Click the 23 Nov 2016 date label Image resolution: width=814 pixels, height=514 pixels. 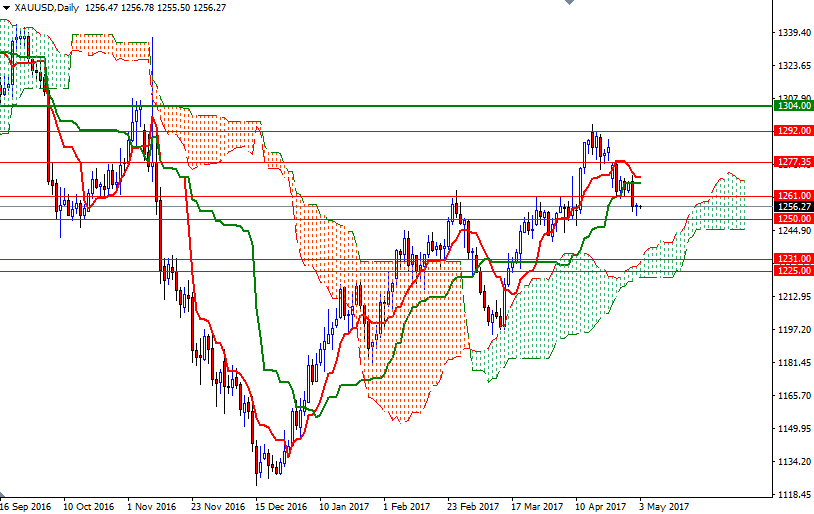click(x=218, y=507)
